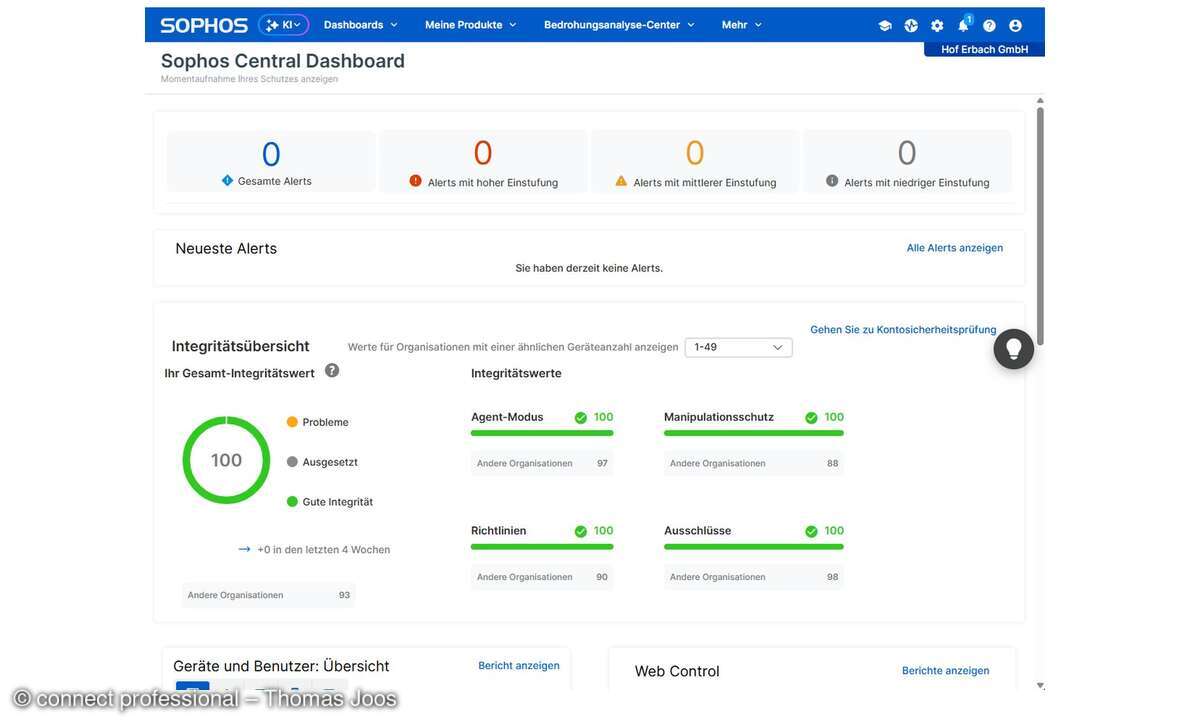The height and width of the screenshot is (720, 1200).
Task: Click the Gesamt-Integritätswert help question icon
Action: (x=332, y=371)
